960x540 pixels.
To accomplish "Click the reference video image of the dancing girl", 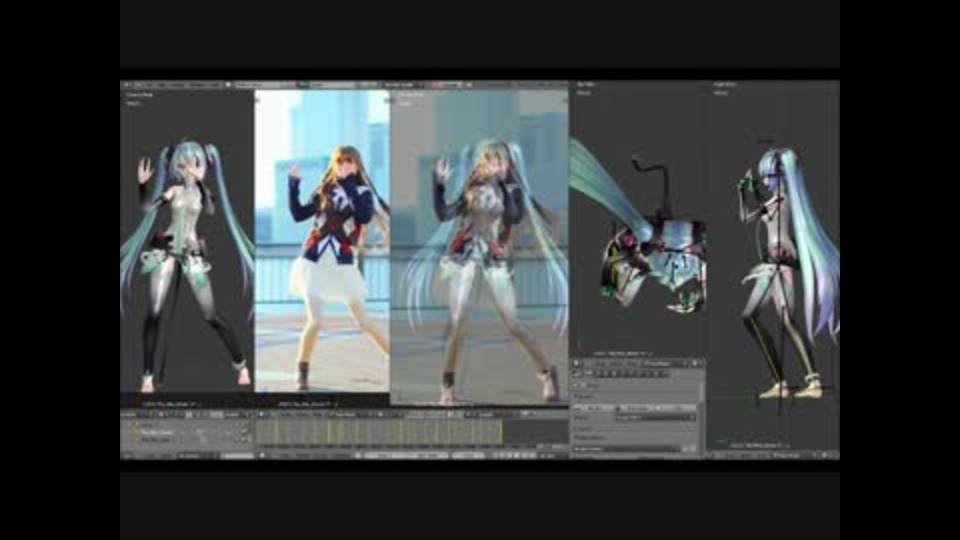I will coord(322,241).
